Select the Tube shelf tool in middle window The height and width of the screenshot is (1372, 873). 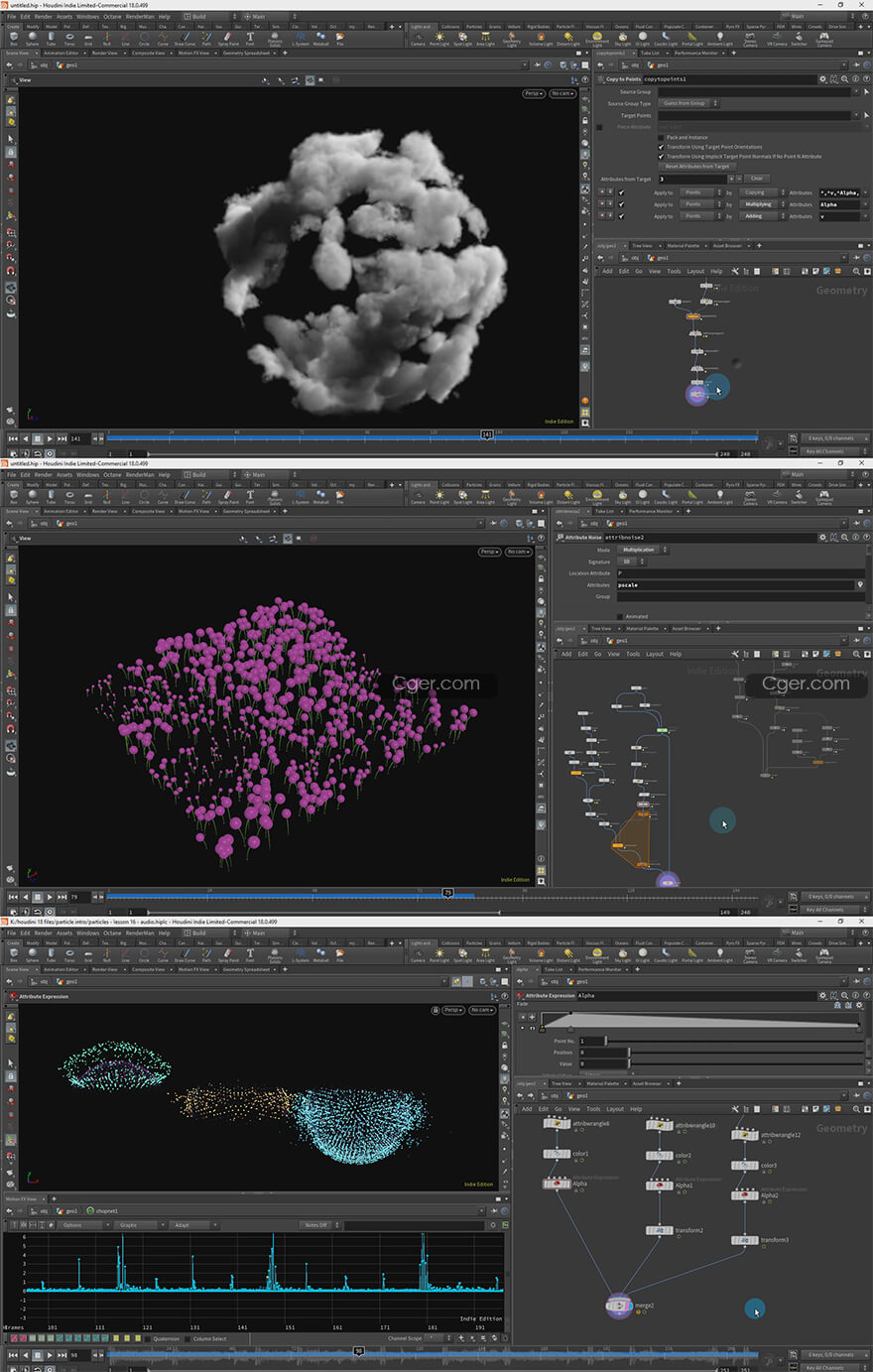coord(51,497)
